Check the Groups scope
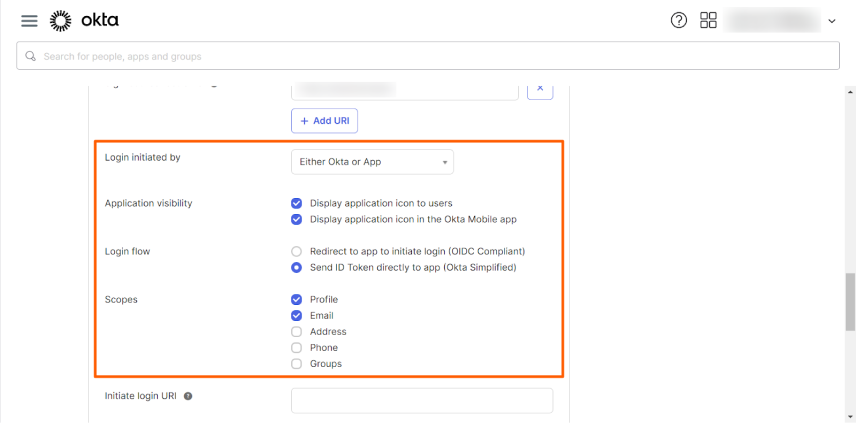 point(296,364)
